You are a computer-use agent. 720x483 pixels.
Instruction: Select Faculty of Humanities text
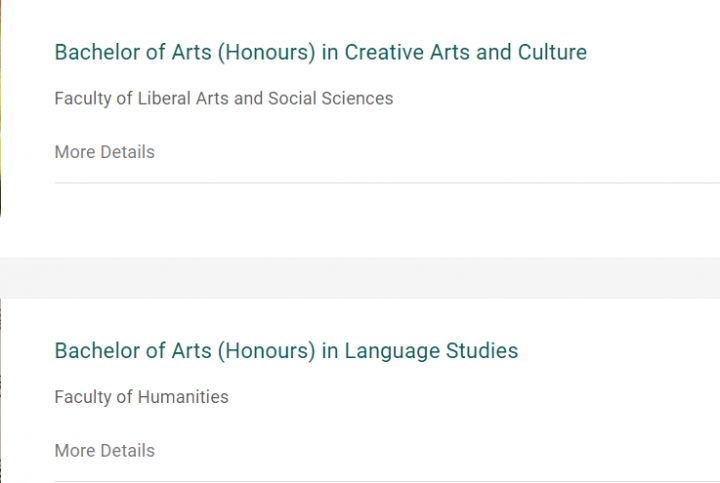pyautogui.click(x=141, y=397)
